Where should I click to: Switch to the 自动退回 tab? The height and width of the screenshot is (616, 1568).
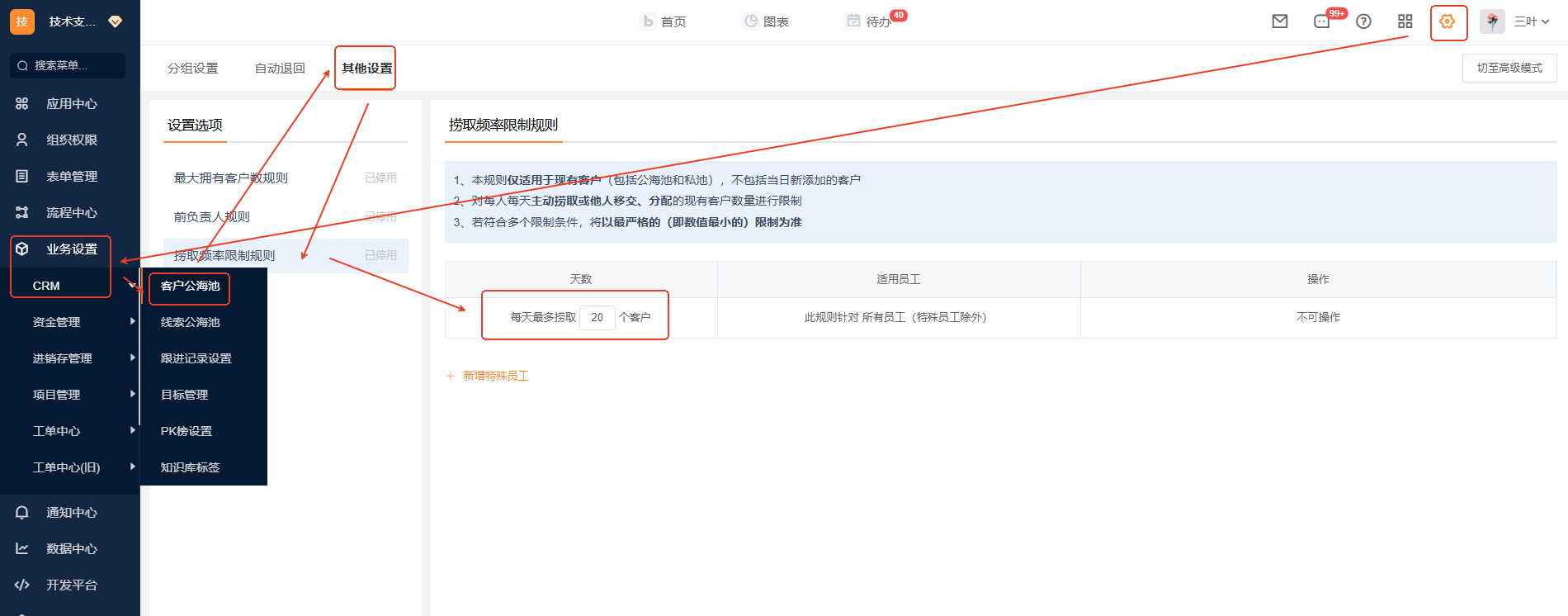pos(280,68)
